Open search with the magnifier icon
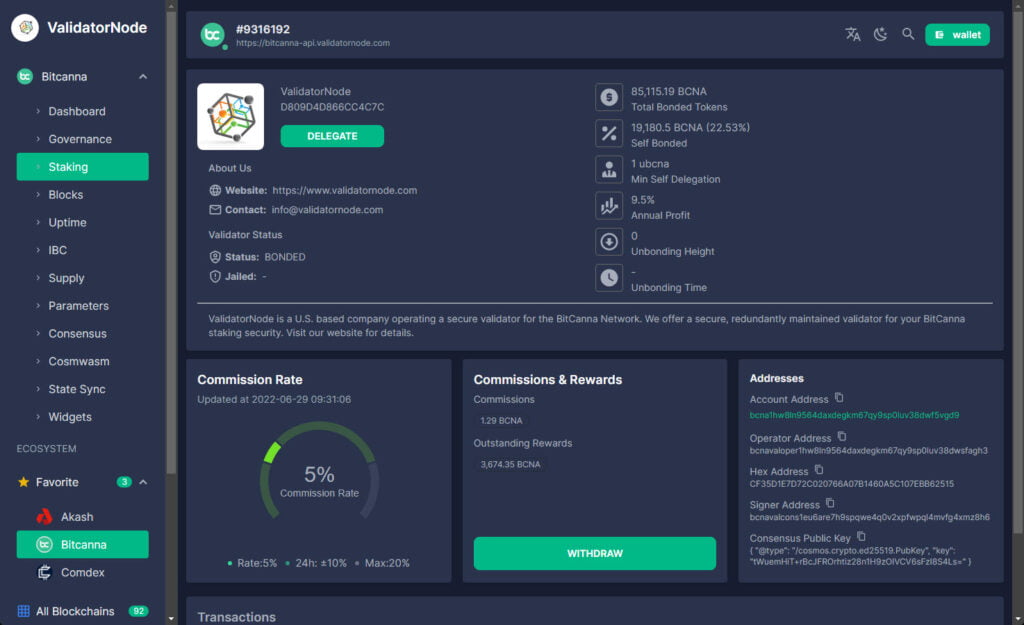This screenshot has width=1024, height=625. coord(908,34)
